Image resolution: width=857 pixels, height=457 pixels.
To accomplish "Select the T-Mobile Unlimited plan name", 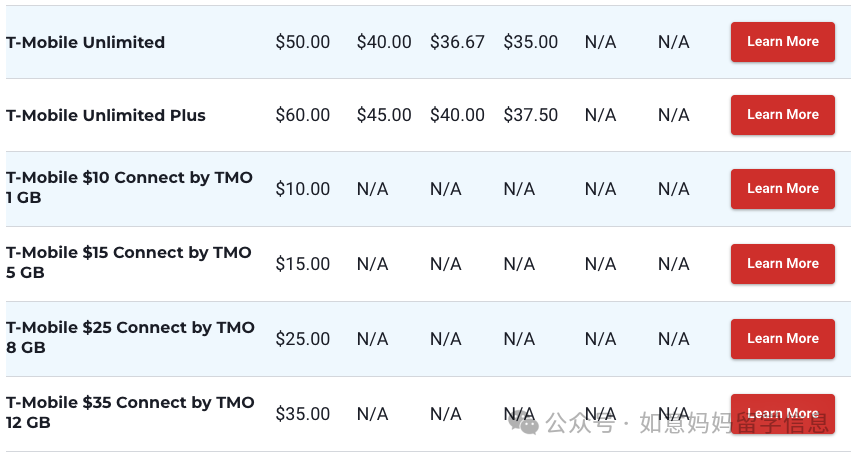I will click(x=85, y=42).
